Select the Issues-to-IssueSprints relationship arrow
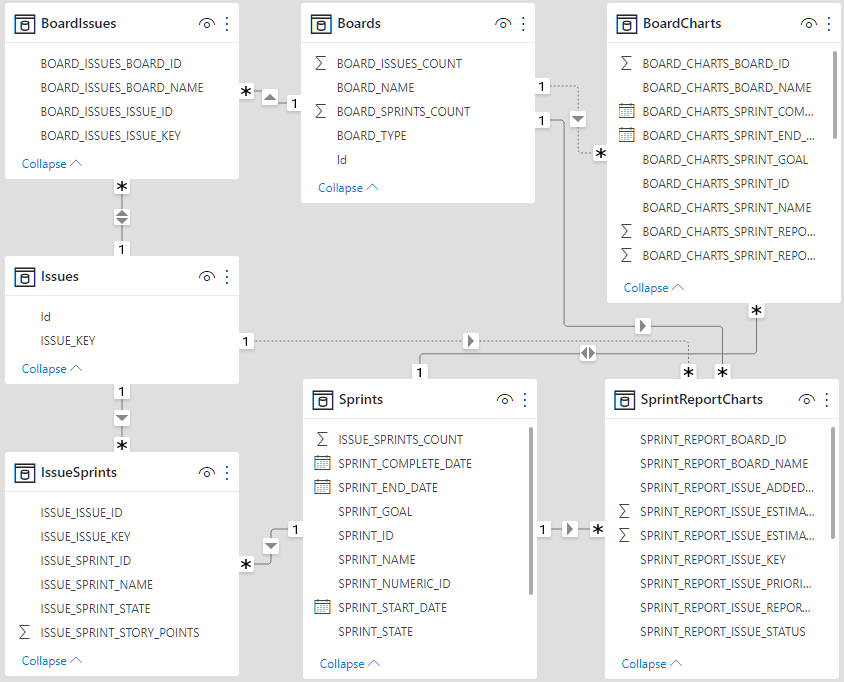844x682 pixels. coord(122,418)
